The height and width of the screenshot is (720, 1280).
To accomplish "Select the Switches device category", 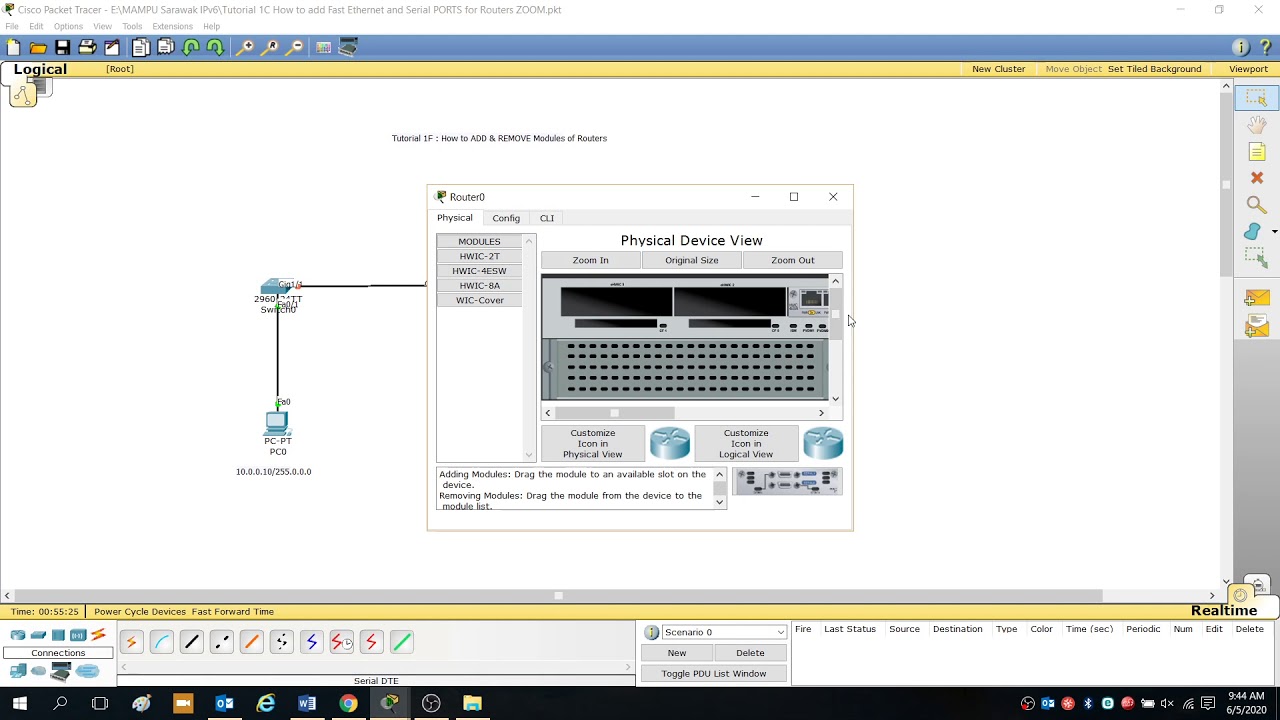I will (38, 635).
